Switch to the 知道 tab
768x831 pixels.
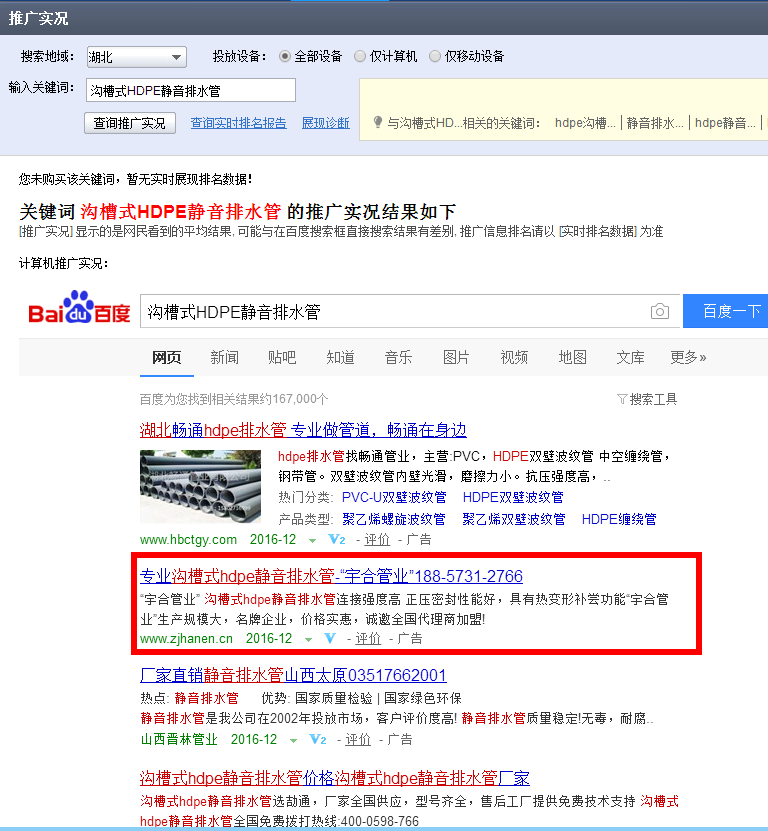(x=340, y=357)
